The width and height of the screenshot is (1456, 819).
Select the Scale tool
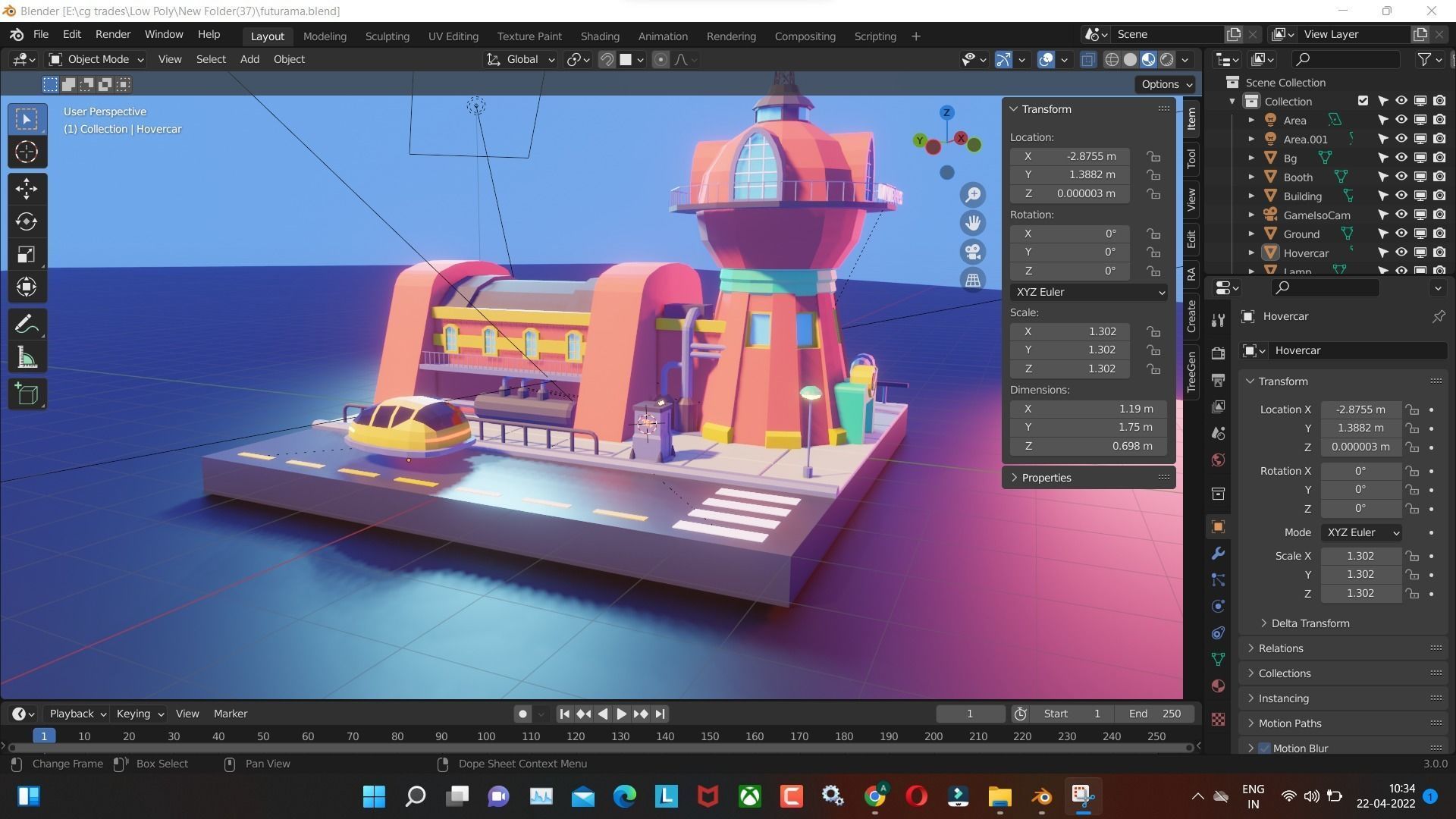(x=27, y=254)
